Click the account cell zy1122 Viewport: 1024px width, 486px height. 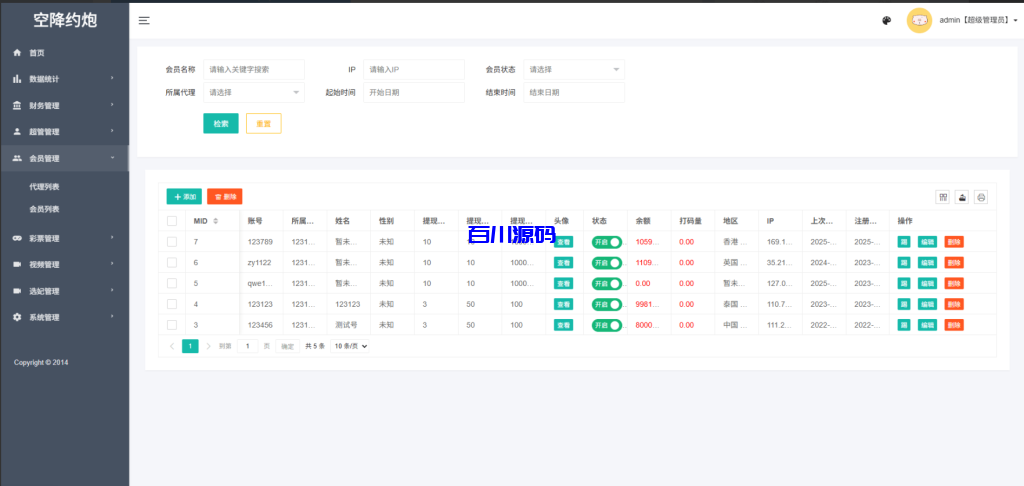pyautogui.click(x=259, y=263)
